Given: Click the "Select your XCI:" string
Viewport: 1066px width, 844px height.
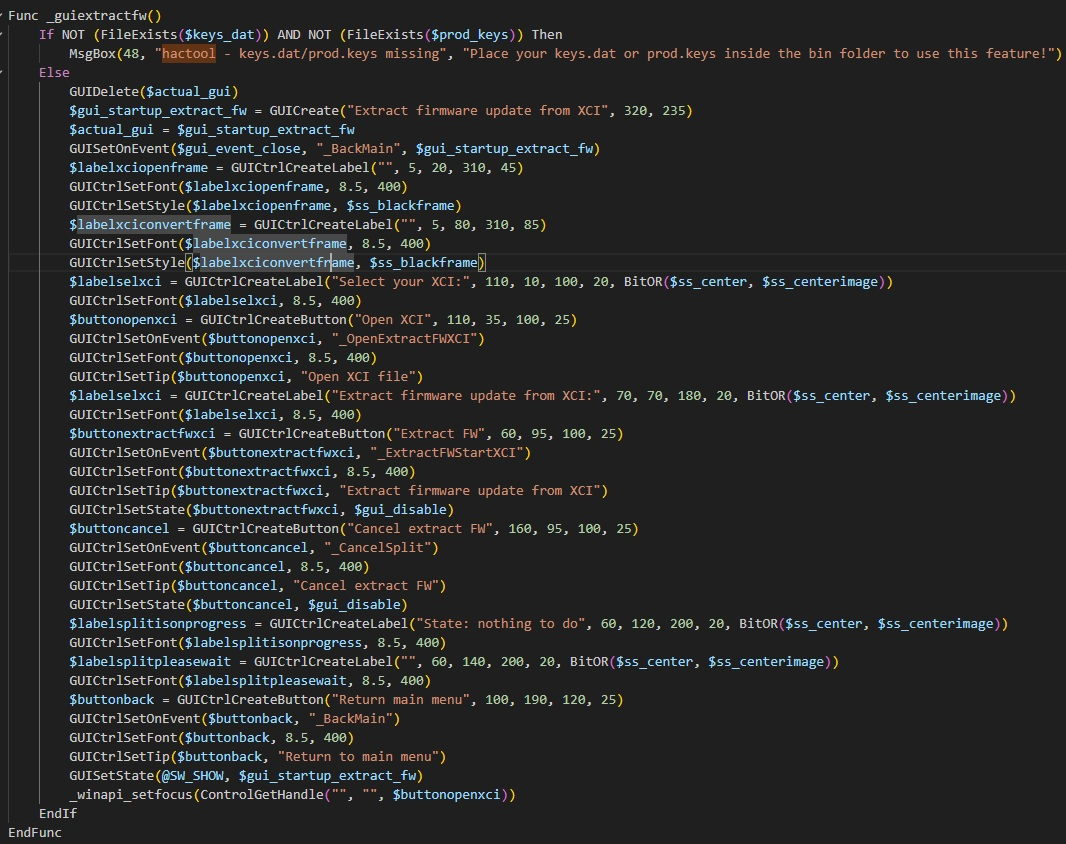Looking at the screenshot, I should (x=400, y=282).
